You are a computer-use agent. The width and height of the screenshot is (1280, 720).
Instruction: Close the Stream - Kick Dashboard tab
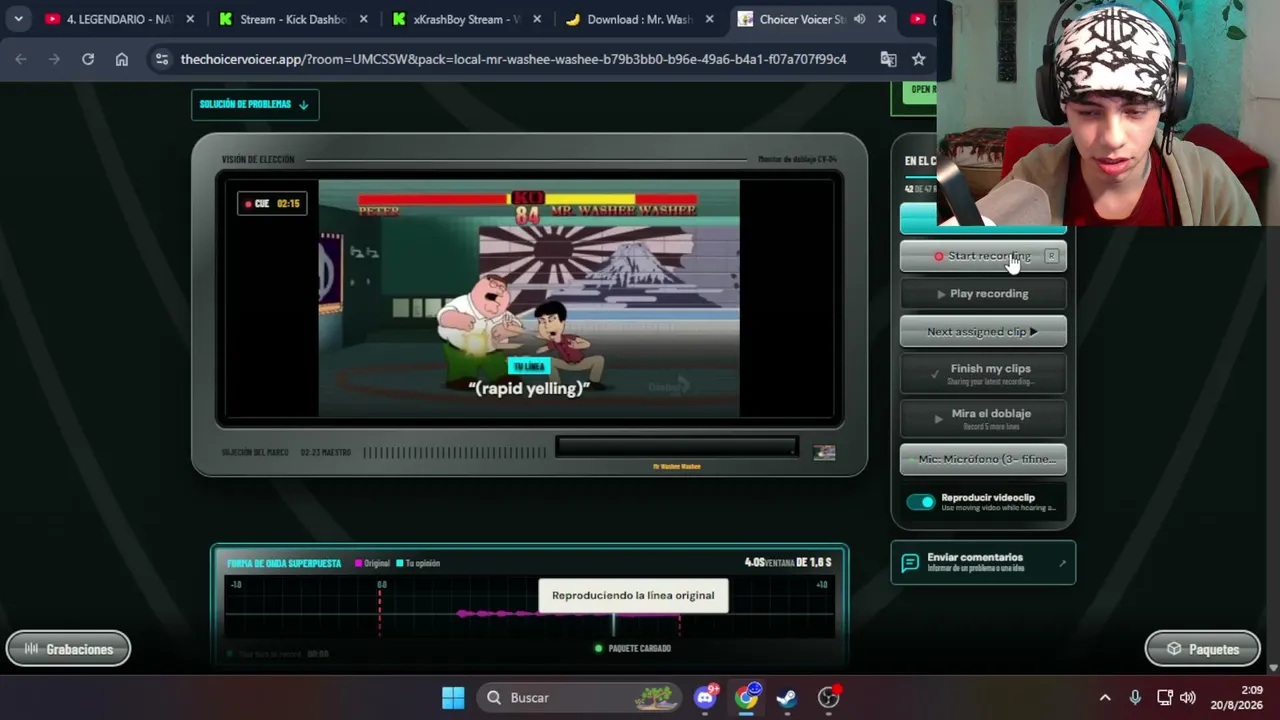[x=364, y=19]
